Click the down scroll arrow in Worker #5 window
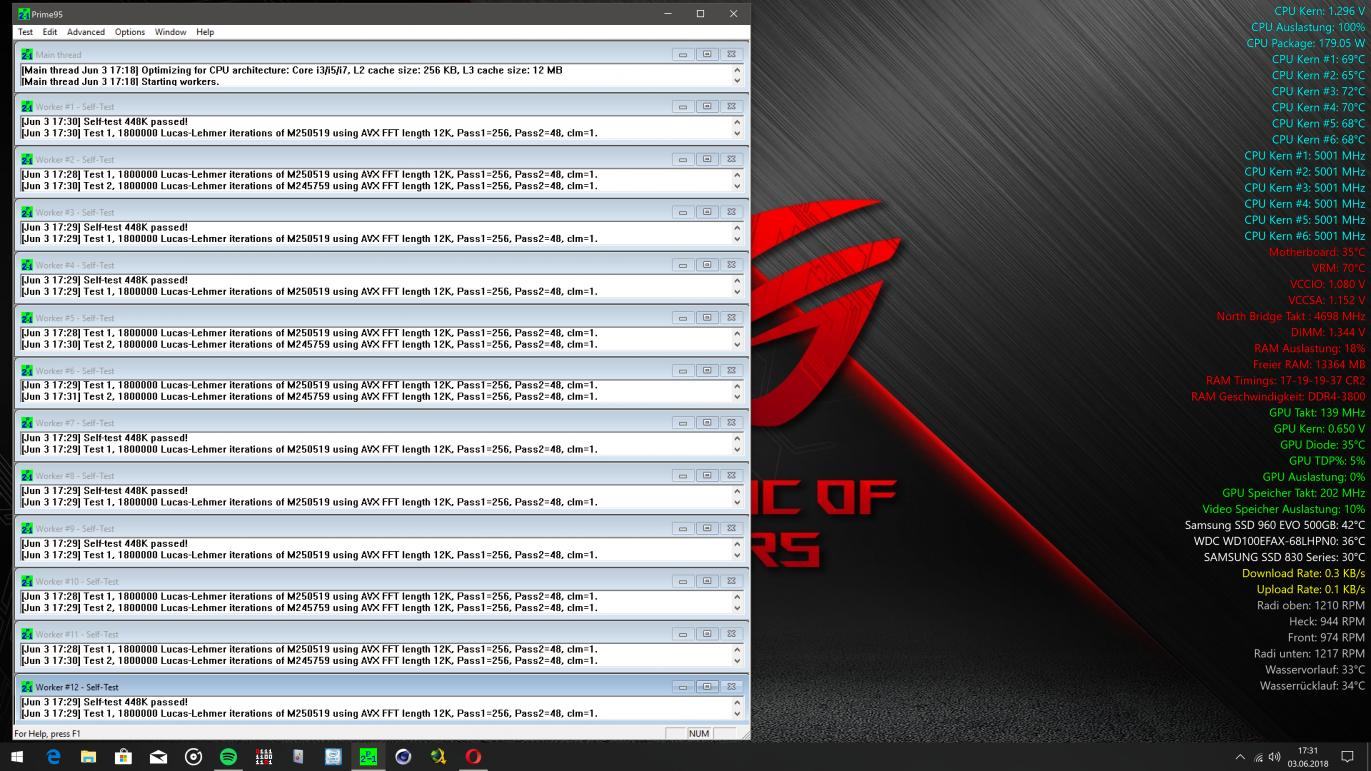1371x771 pixels. tap(737, 344)
